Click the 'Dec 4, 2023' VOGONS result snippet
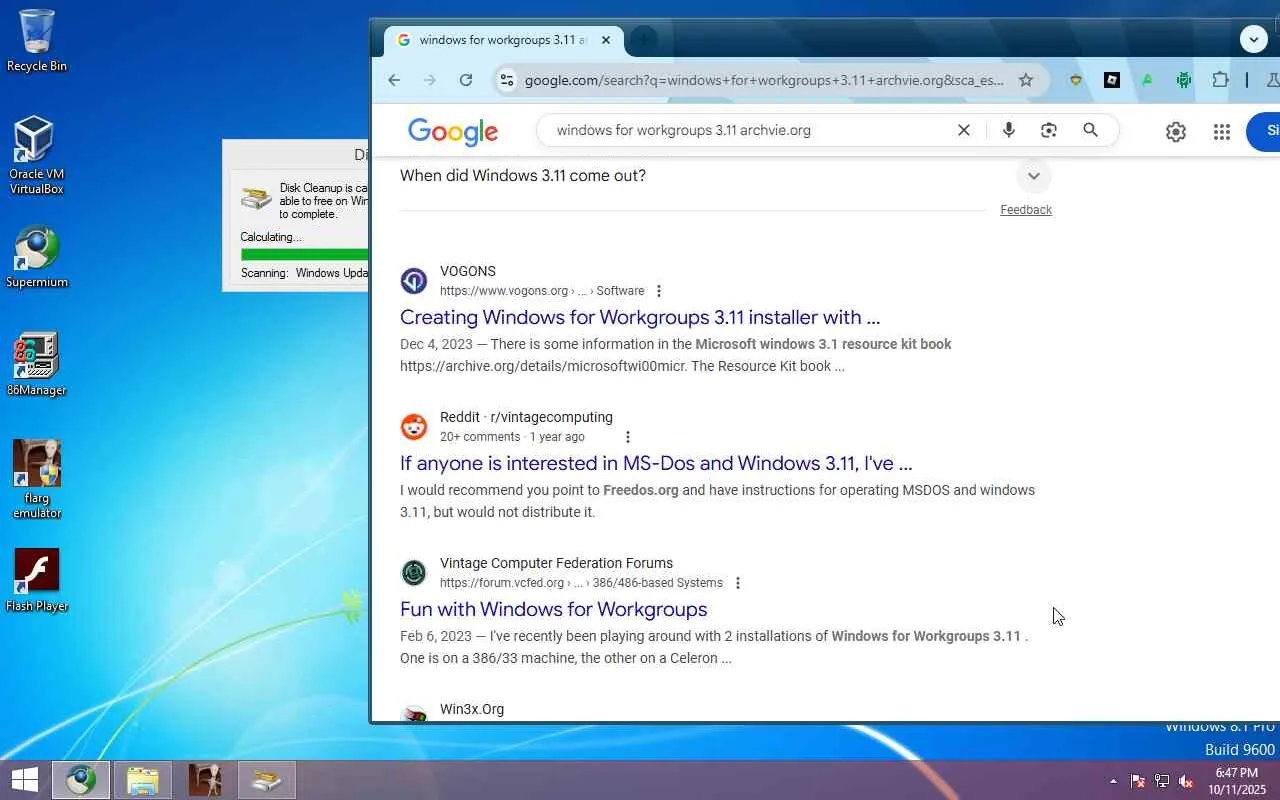The width and height of the screenshot is (1280, 800). (676, 355)
